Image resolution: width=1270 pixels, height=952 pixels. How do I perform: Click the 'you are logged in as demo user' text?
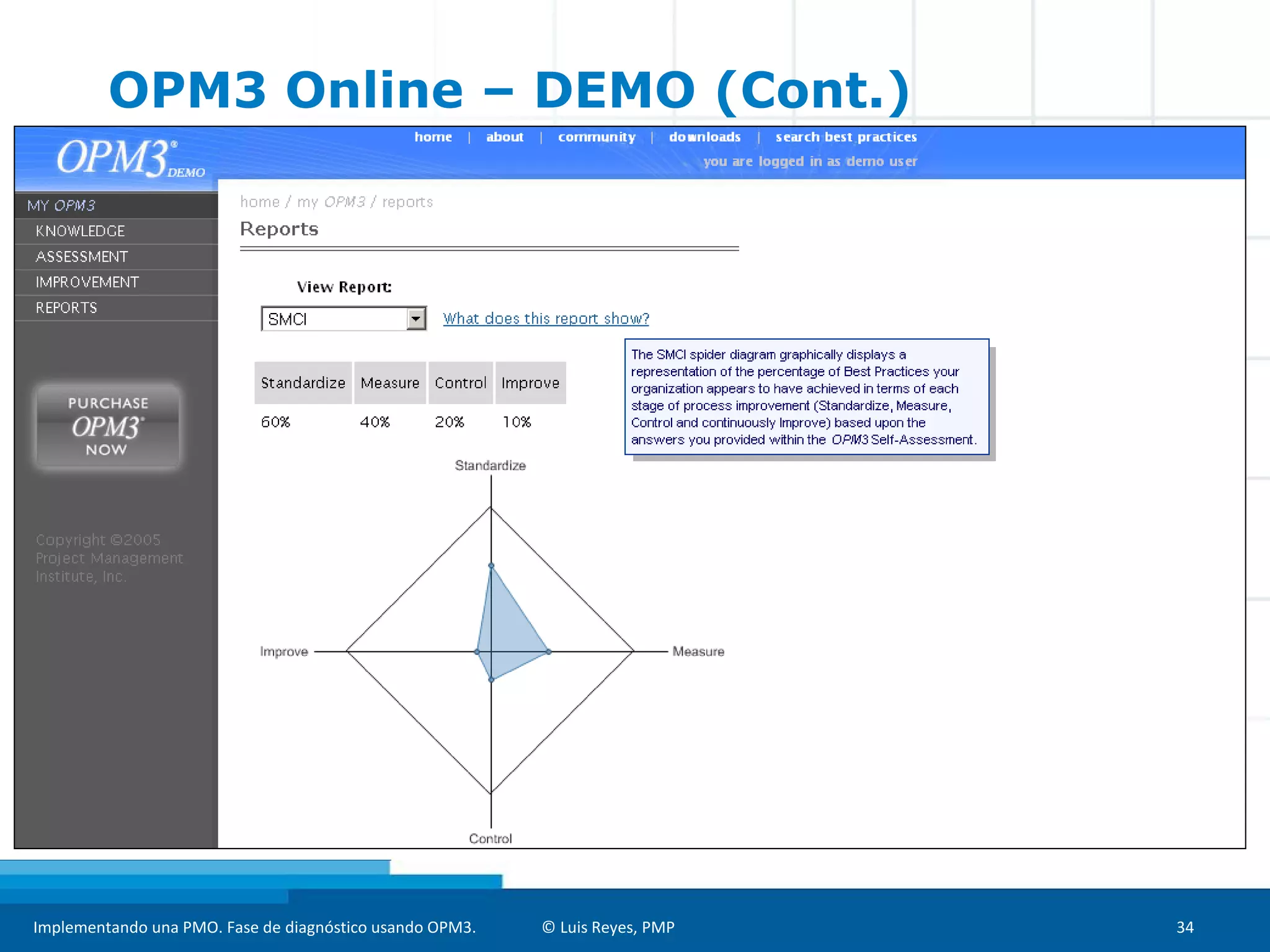[x=810, y=161]
